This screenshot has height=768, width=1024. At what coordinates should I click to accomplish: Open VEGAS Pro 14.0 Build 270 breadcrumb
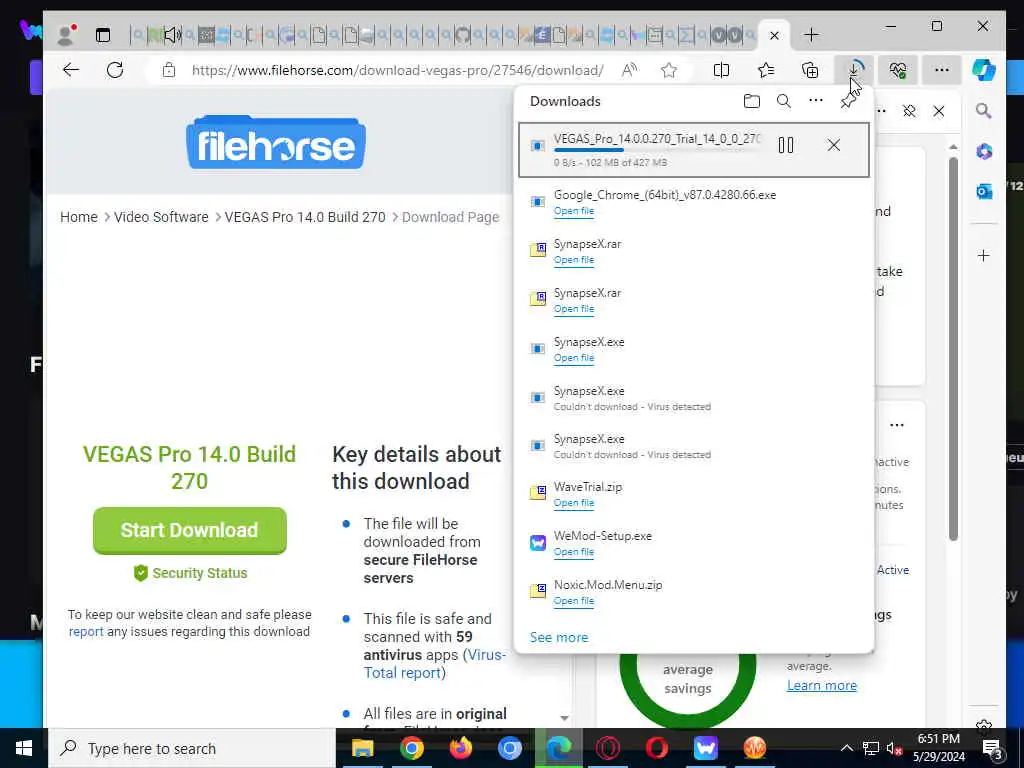[x=305, y=217]
